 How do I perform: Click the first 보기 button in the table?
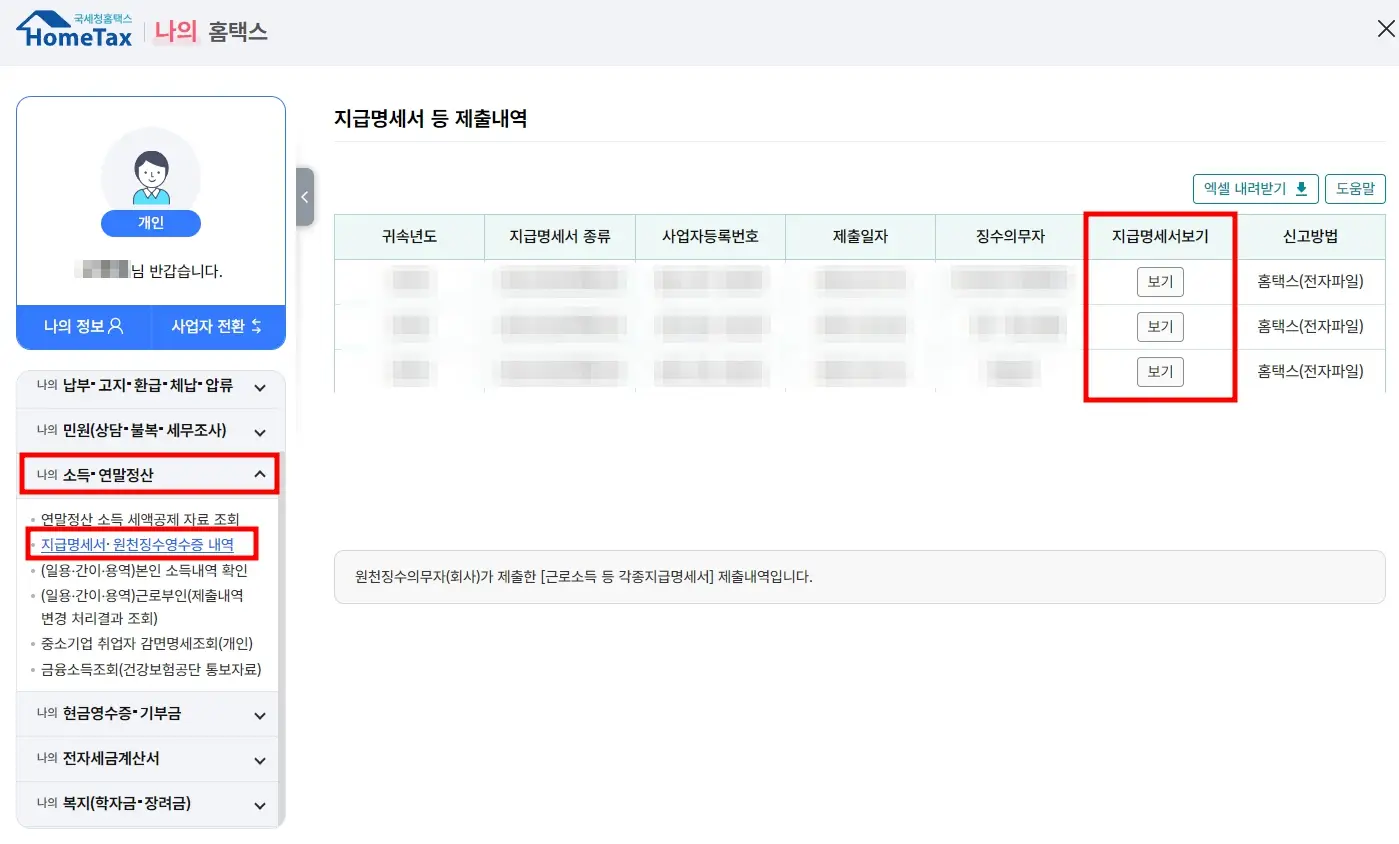[1160, 281]
